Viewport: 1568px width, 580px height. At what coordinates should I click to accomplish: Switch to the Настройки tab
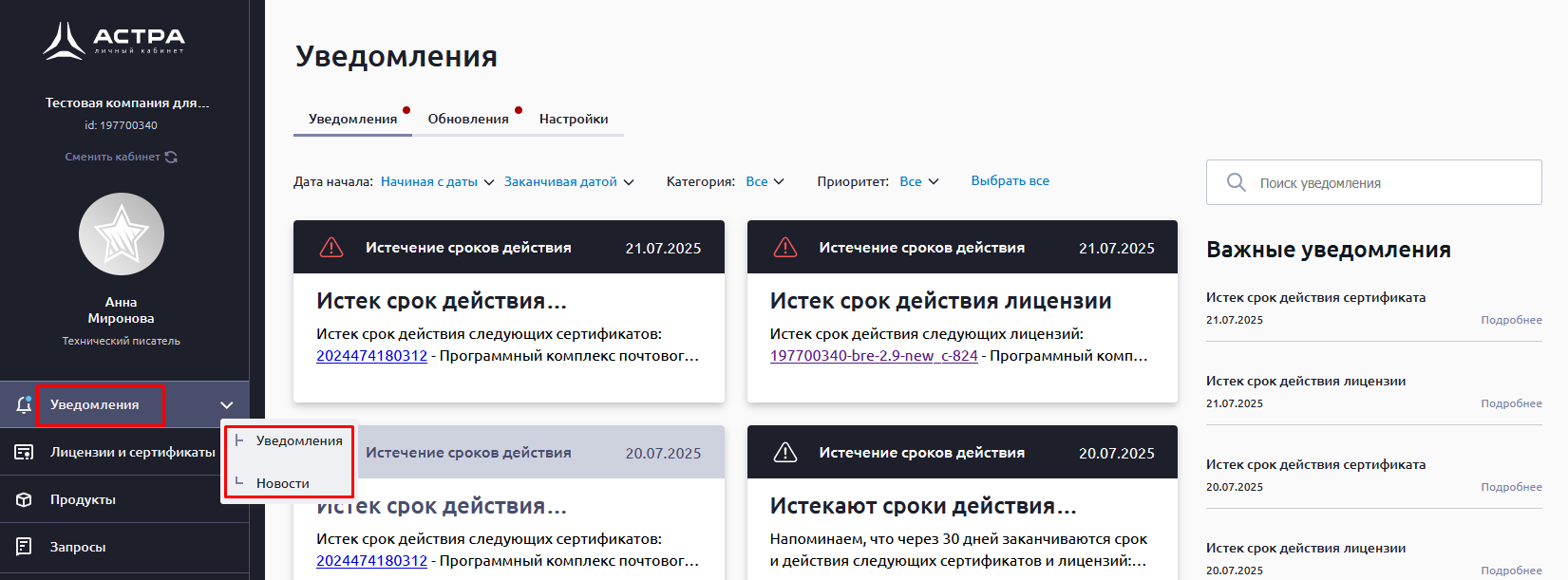coord(574,120)
